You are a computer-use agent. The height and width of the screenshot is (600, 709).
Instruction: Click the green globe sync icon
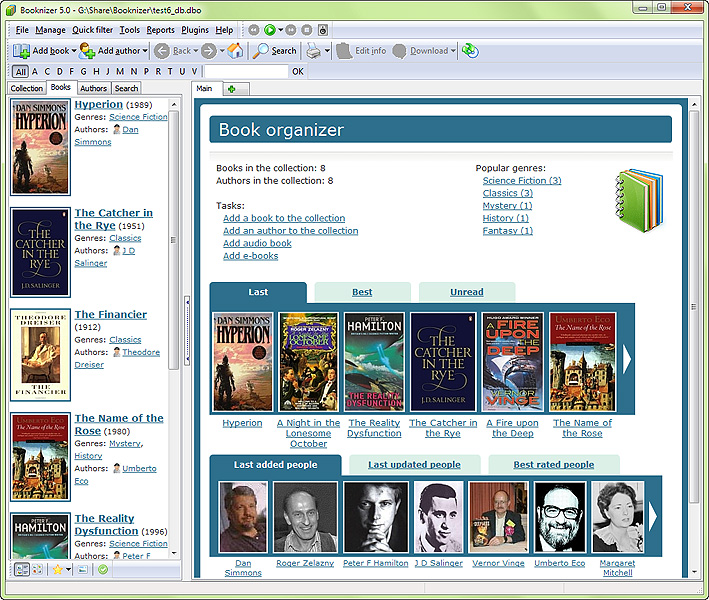click(x=470, y=51)
